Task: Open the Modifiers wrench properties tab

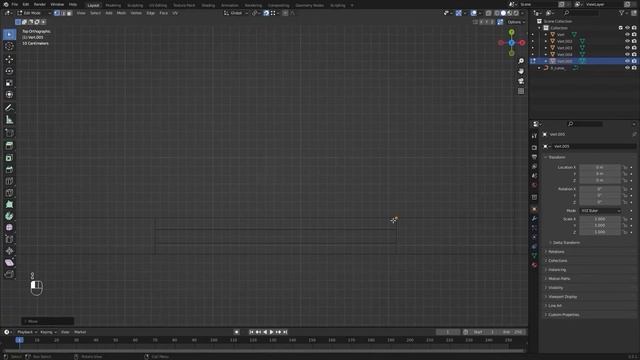Action: 534,219
